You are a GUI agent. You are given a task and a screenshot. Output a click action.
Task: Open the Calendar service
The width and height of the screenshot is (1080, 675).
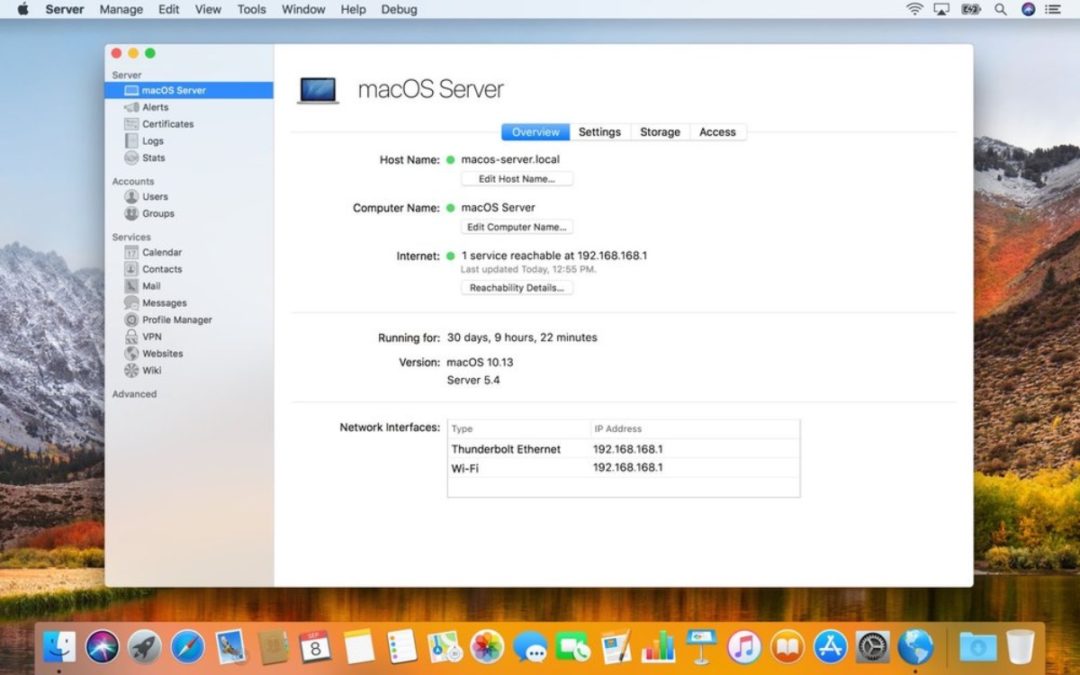162,252
